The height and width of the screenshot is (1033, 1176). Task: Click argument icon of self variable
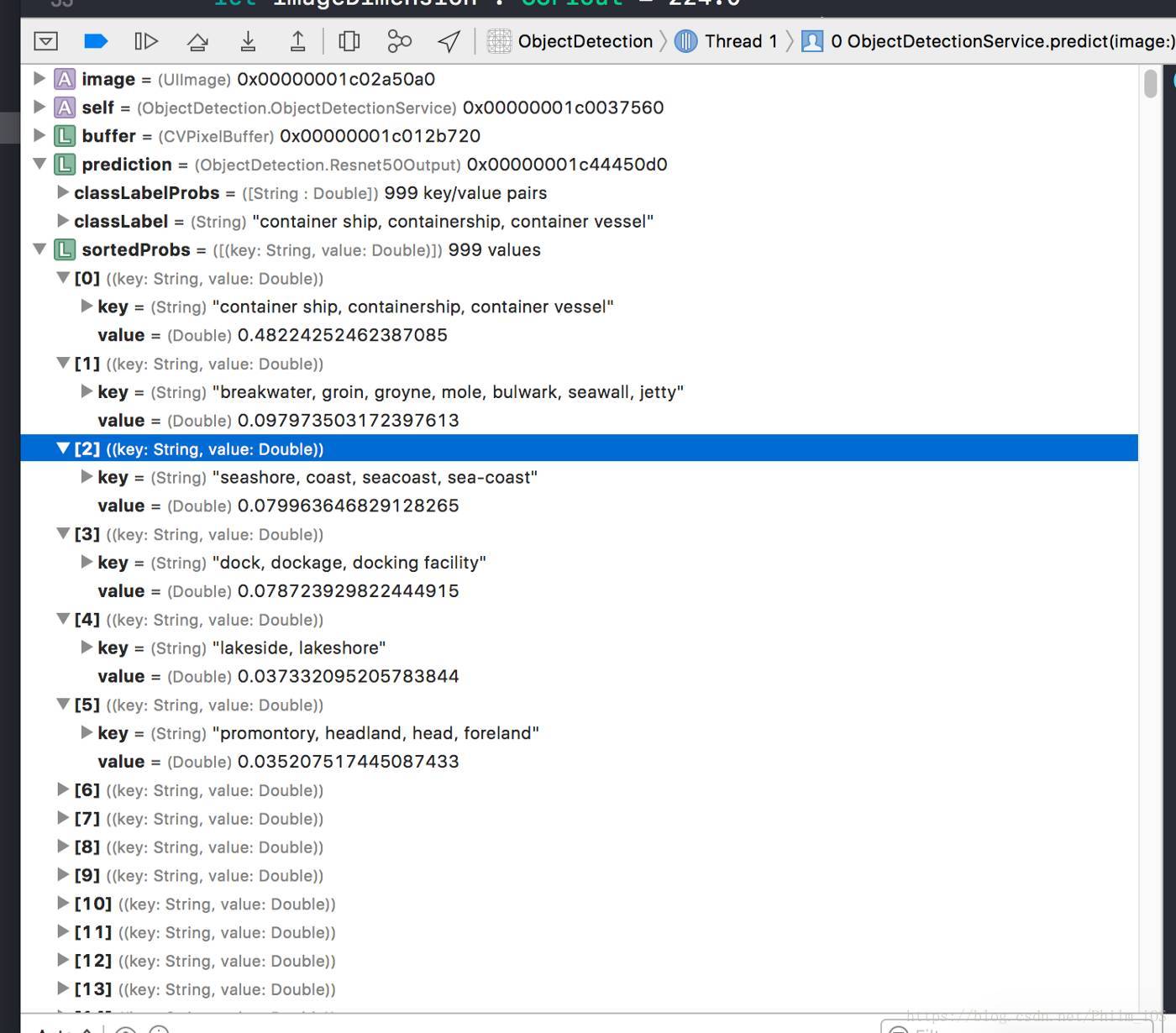point(65,107)
